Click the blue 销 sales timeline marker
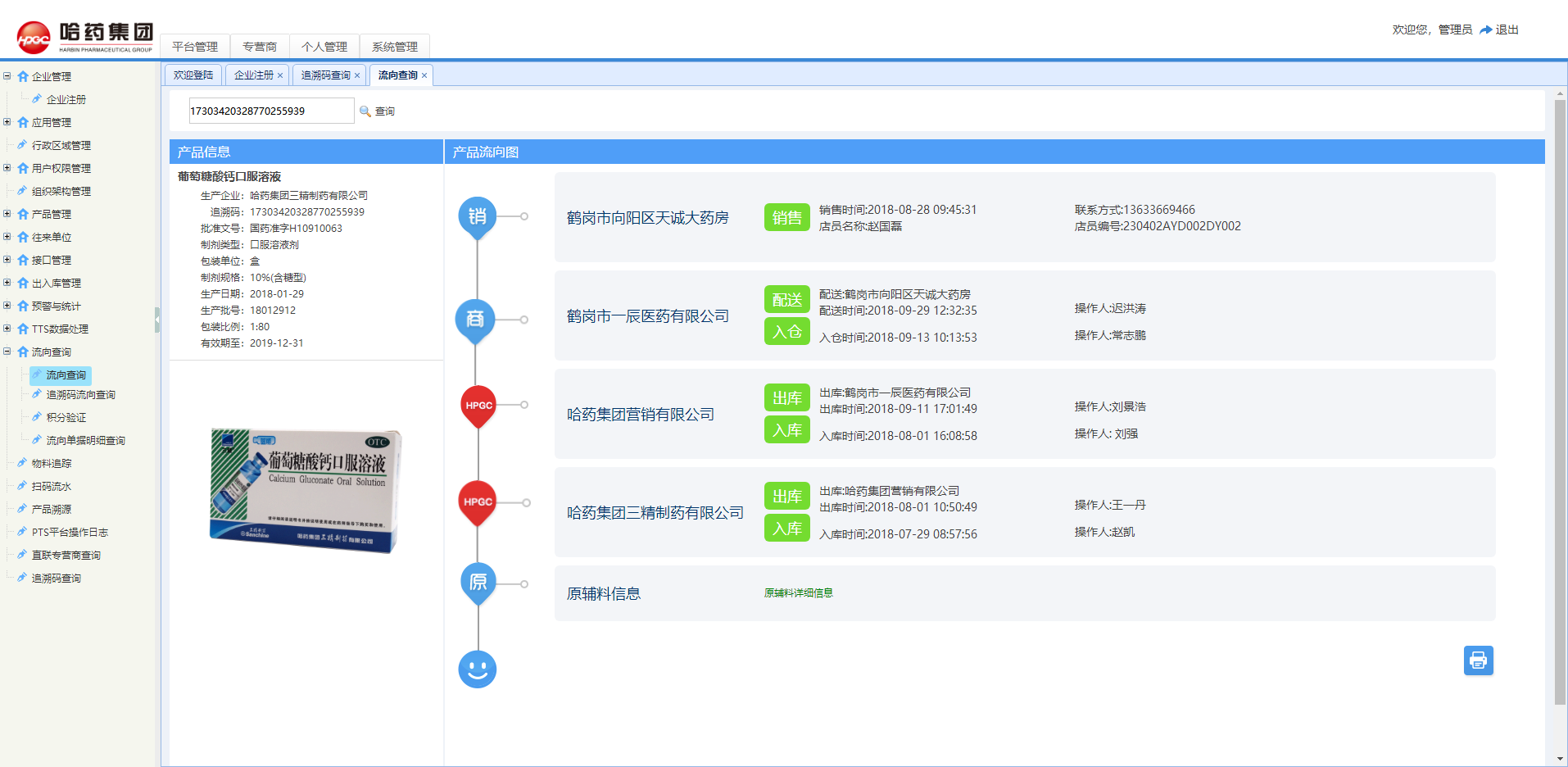Image resolution: width=1568 pixels, height=767 pixels. coord(477,216)
